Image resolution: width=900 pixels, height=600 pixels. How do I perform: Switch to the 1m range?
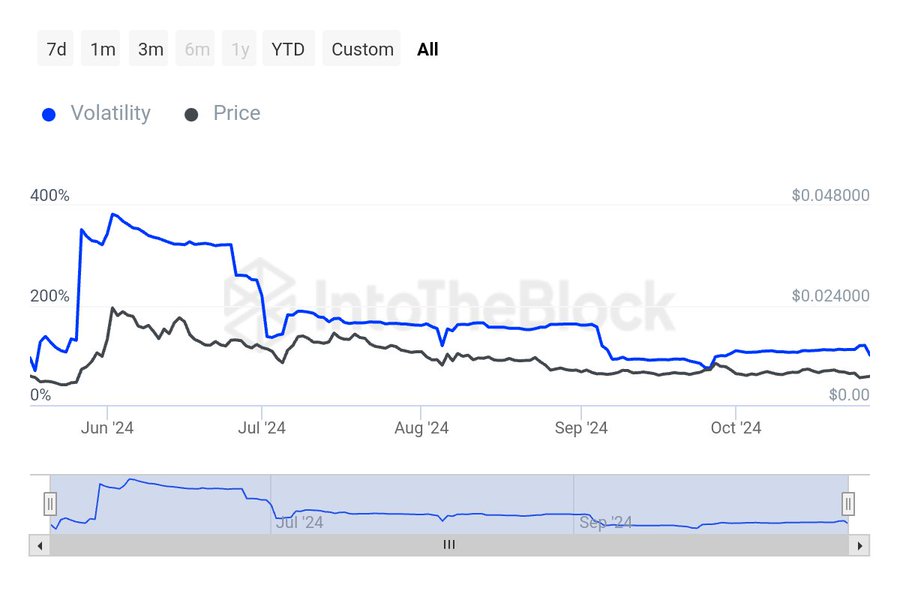tap(102, 49)
